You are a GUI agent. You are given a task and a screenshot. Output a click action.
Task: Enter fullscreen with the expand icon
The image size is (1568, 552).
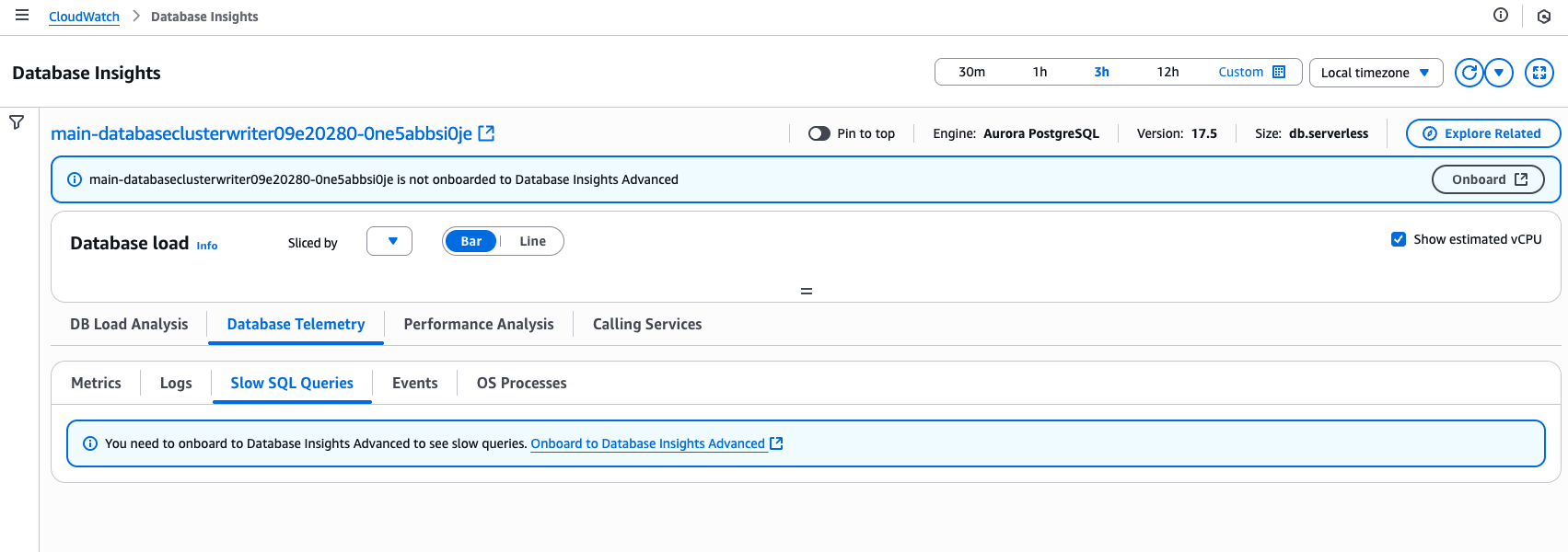1539,73
